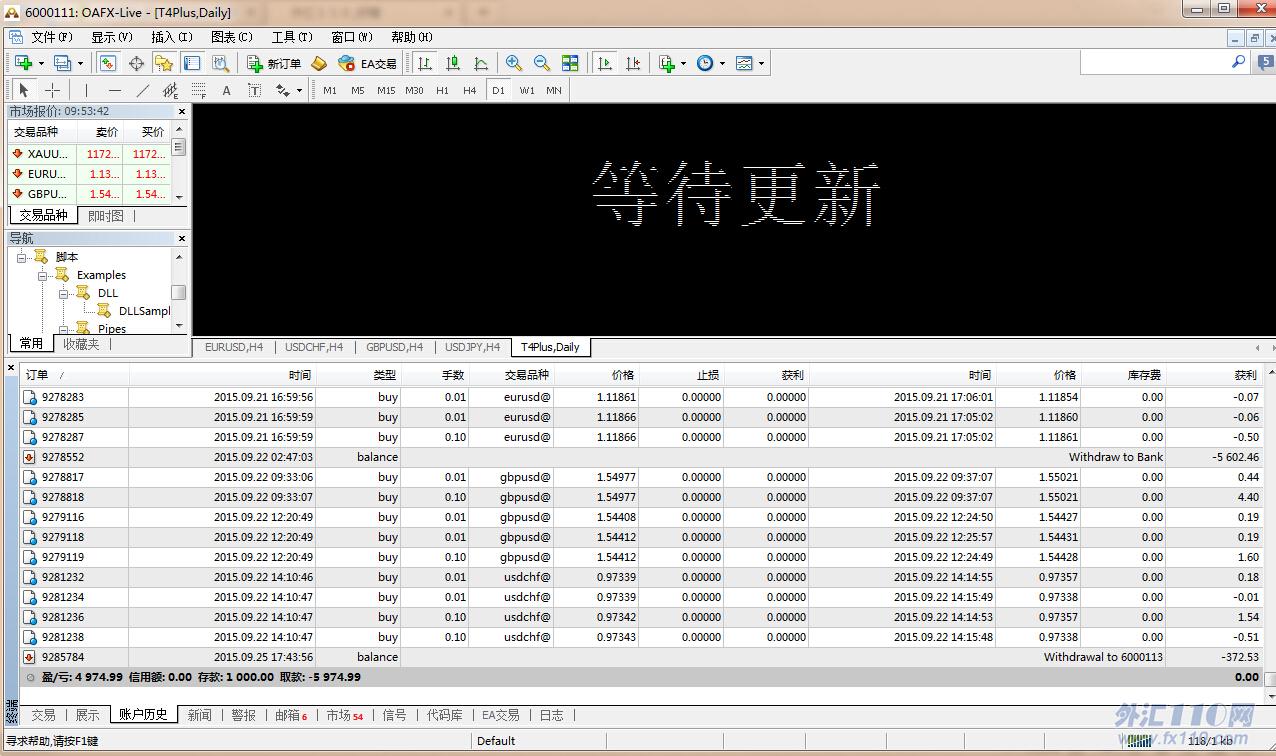1276x756 pixels.
Task: Switch chart to candlesticks icon
Action: pyautogui.click(x=453, y=63)
